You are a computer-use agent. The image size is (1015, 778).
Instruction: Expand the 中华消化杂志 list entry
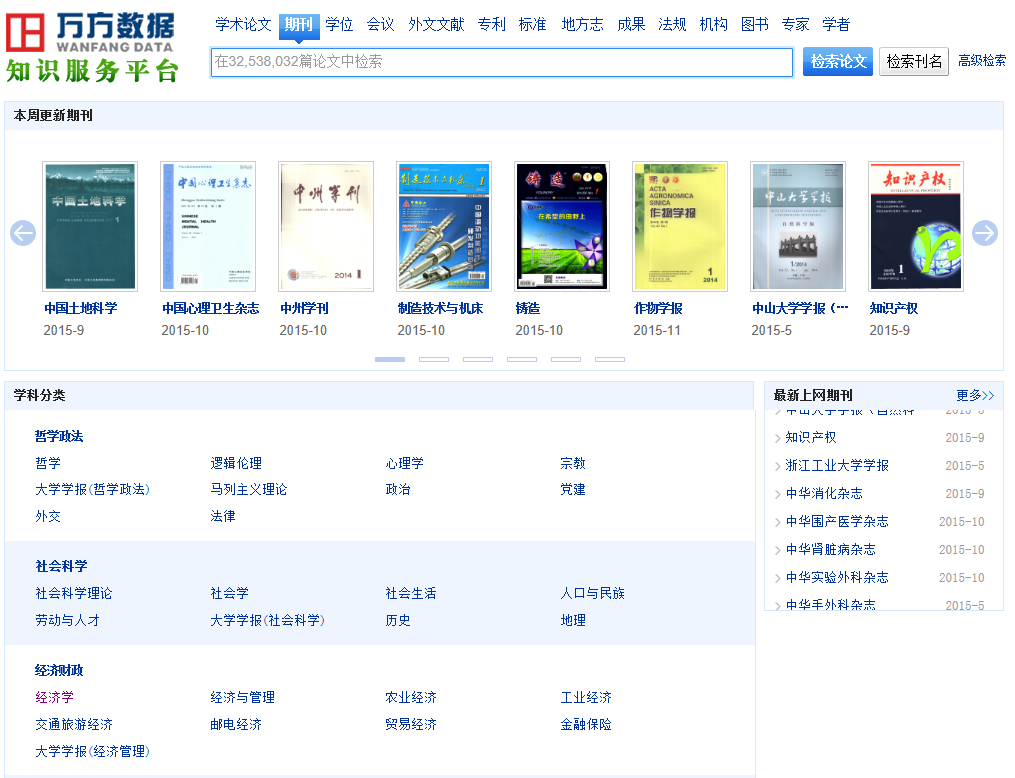[x=823, y=493]
